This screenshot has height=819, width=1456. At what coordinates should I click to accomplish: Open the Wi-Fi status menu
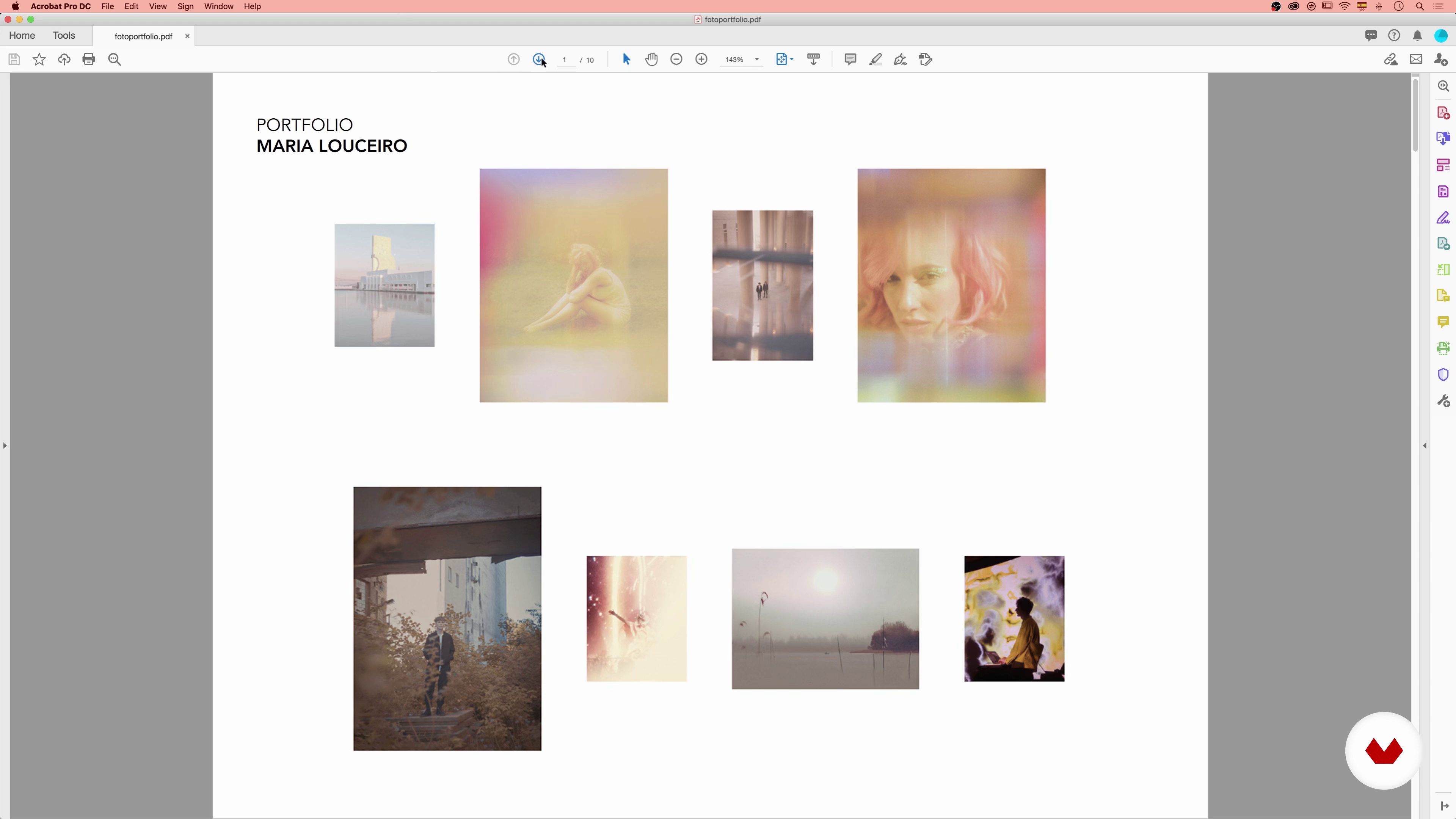[x=1345, y=6]
